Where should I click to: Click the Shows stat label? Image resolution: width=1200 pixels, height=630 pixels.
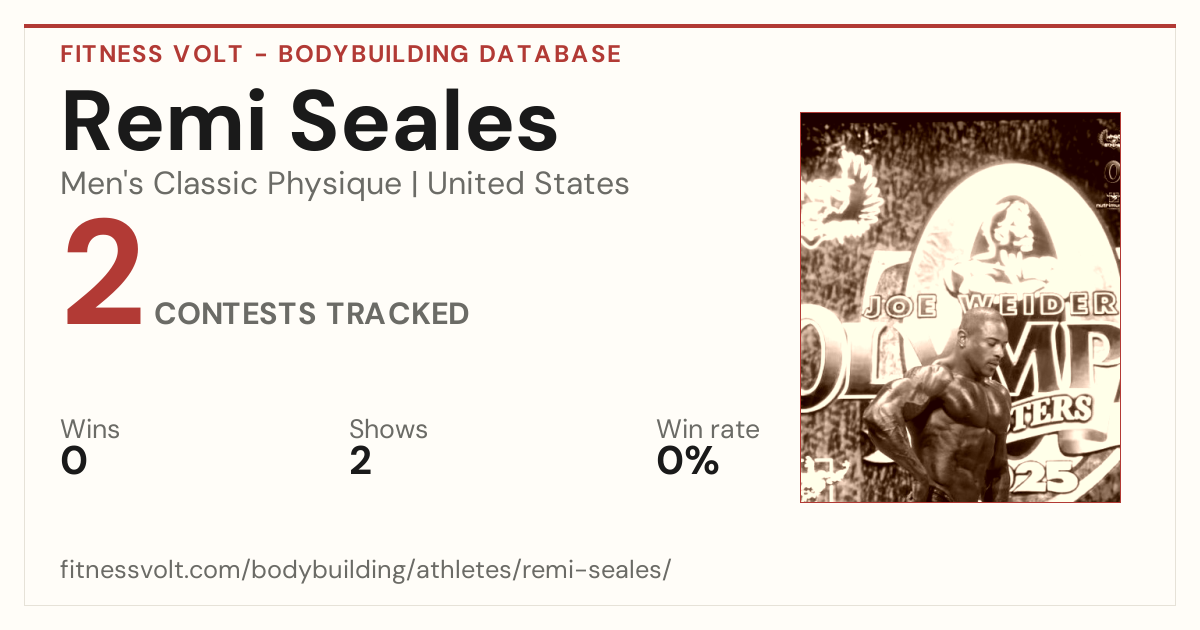point(388,430)
